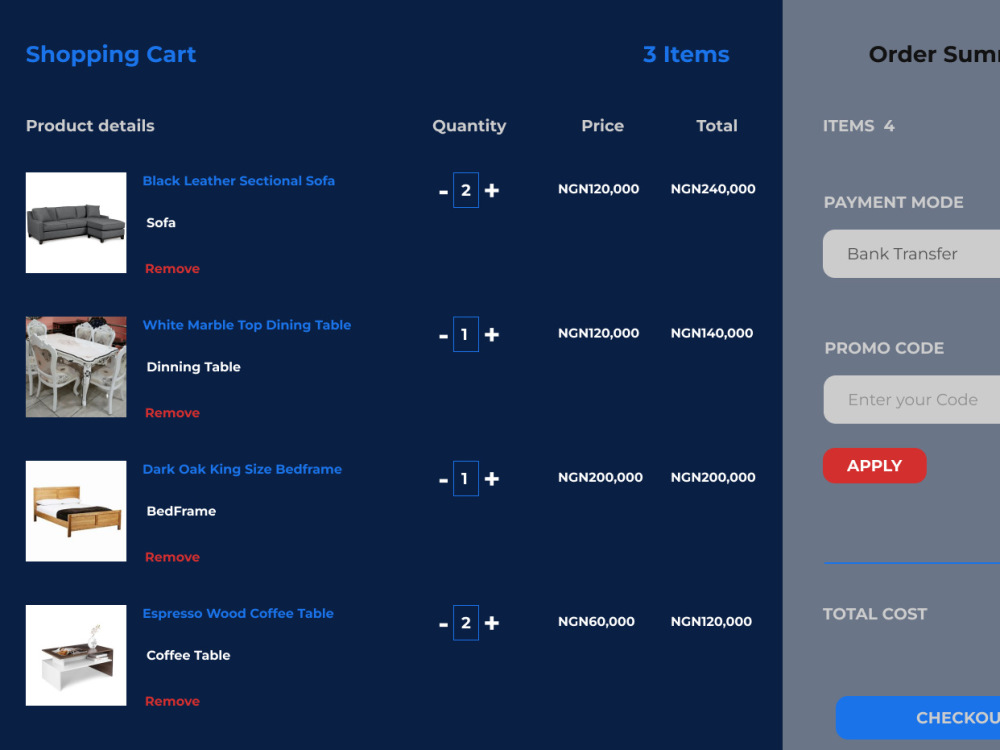Screen dimensions: 1000x750
Task: Click the Product details column header
Action: (90, 126)
